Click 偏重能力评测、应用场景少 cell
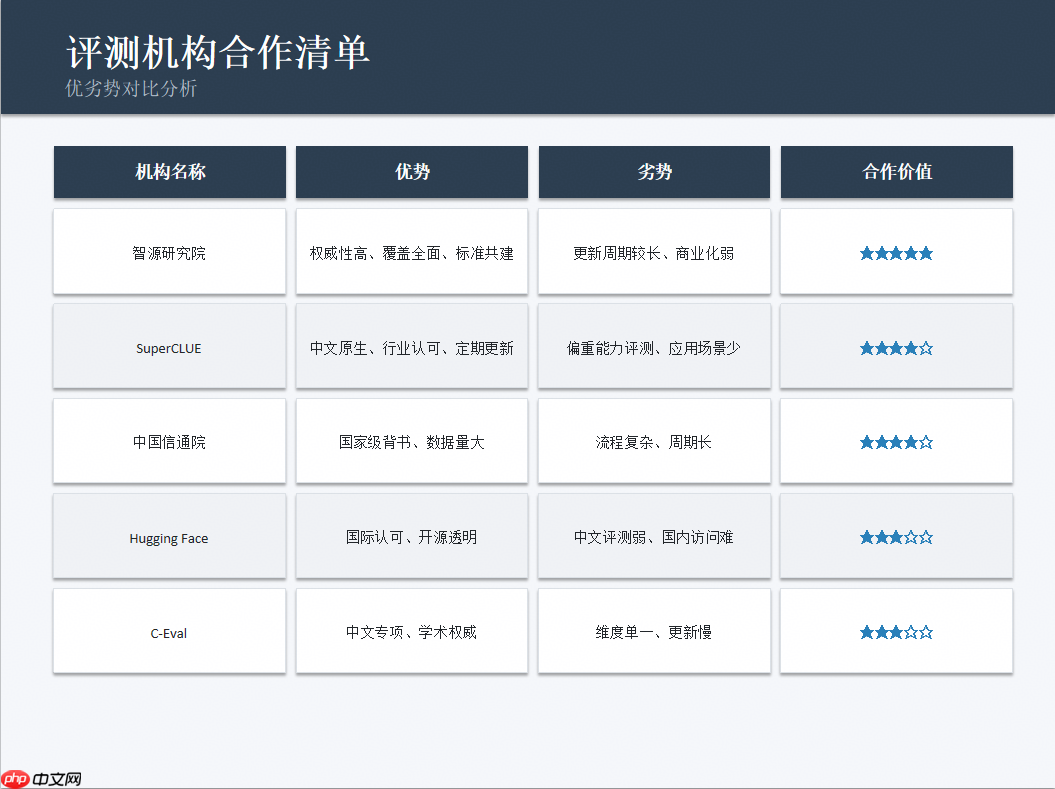Image resolution: width=1055 pixels, height=789 pixels. [654, 346]
